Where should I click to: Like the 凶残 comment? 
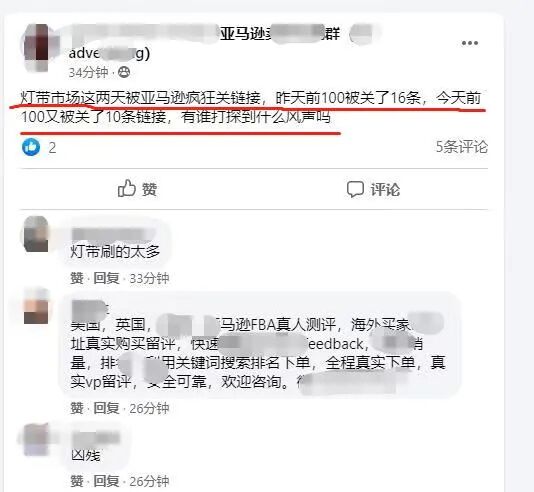(x=77, y=481)
